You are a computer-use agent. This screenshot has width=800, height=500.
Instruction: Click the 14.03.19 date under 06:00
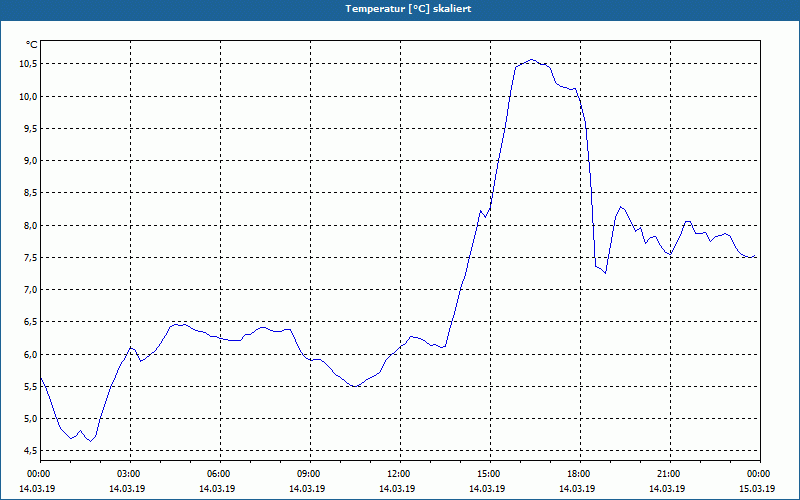click(x=217, y=488)
